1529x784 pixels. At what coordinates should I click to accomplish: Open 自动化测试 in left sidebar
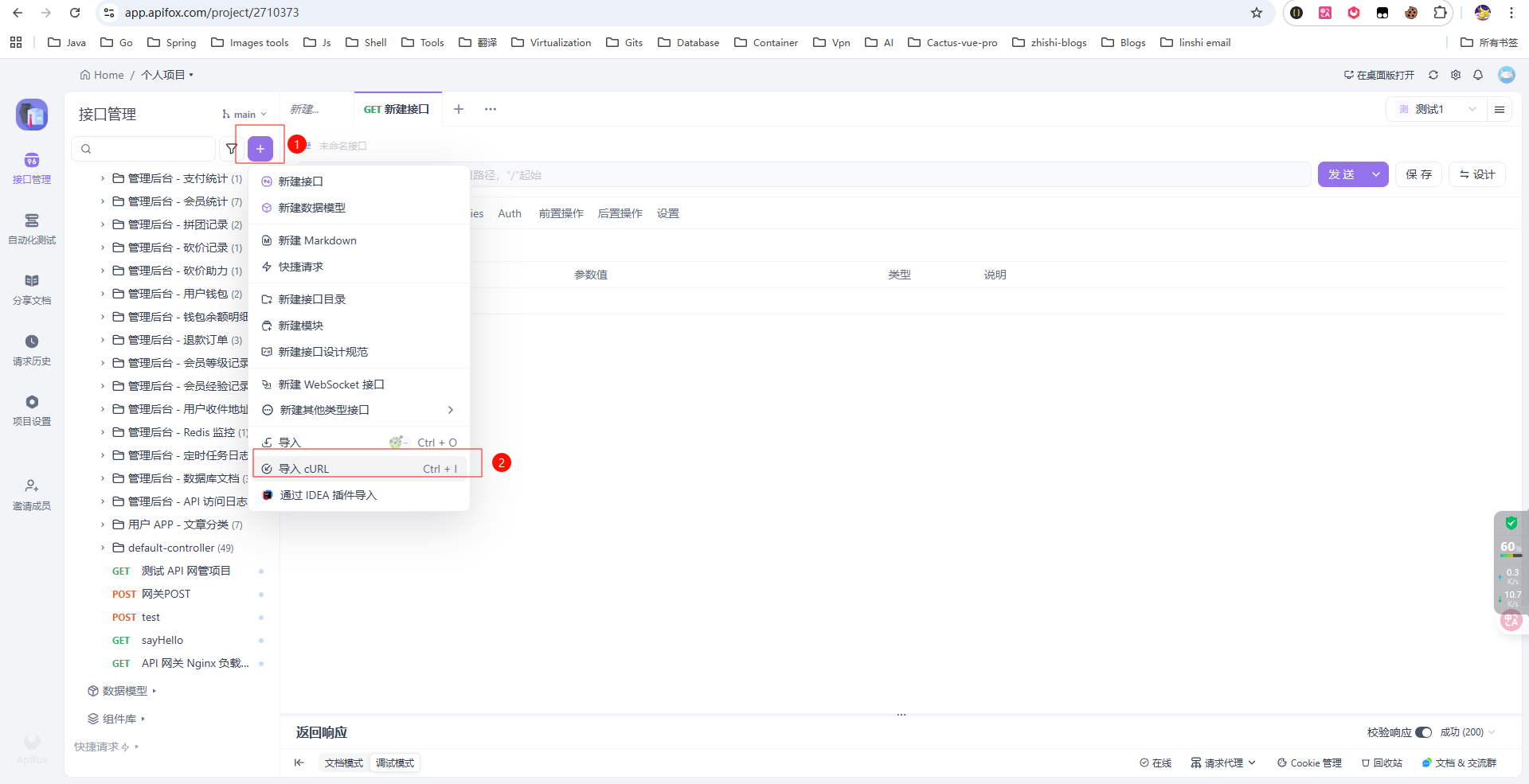click(32, 228)
